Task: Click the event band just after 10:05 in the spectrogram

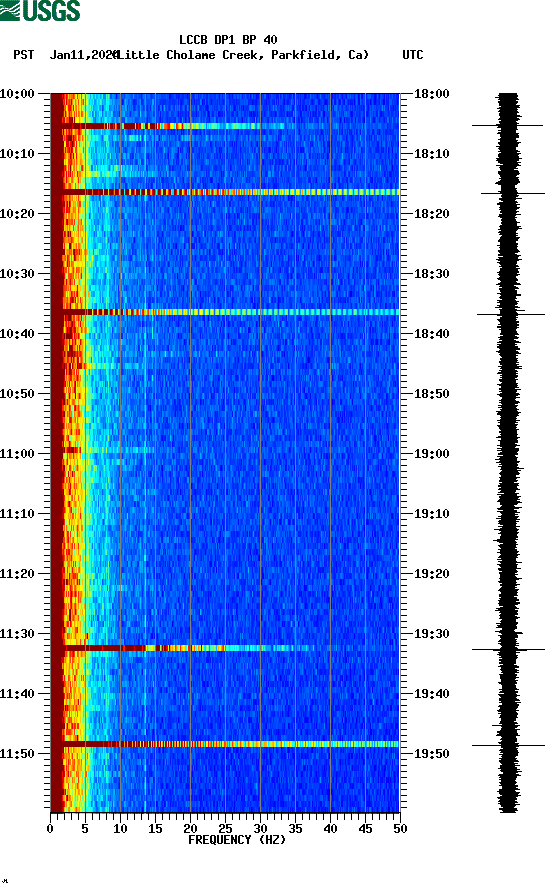Action: (x=174, y=126)
